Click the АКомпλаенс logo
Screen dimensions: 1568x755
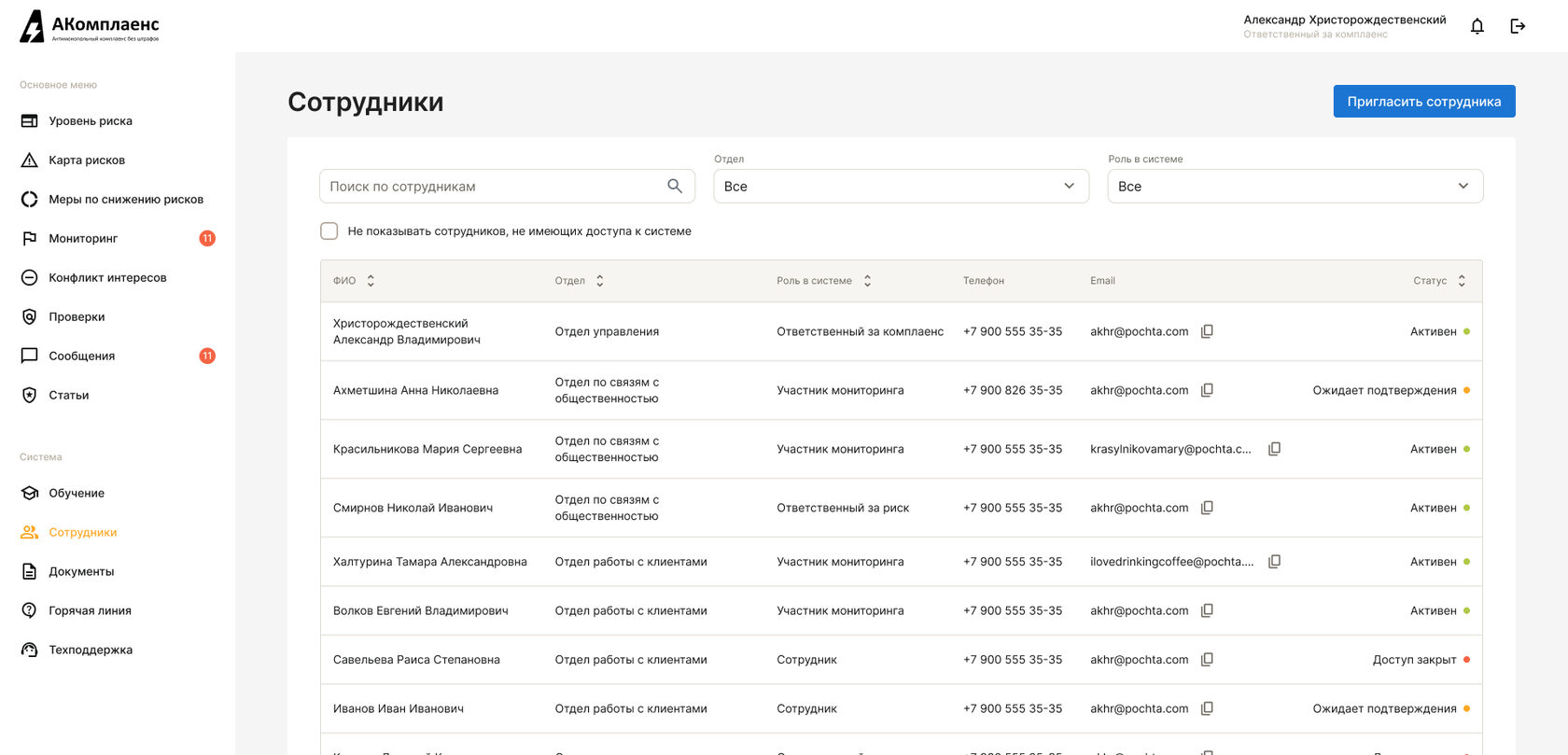90,26
